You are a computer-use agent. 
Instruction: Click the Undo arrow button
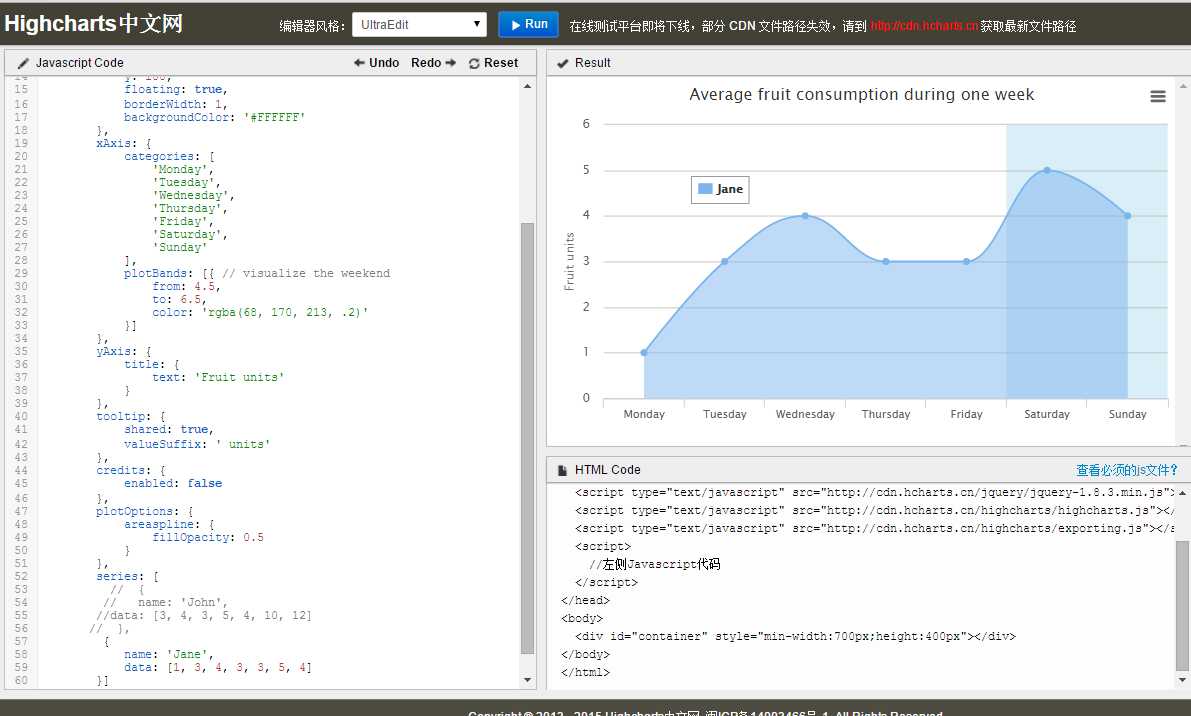376,63
